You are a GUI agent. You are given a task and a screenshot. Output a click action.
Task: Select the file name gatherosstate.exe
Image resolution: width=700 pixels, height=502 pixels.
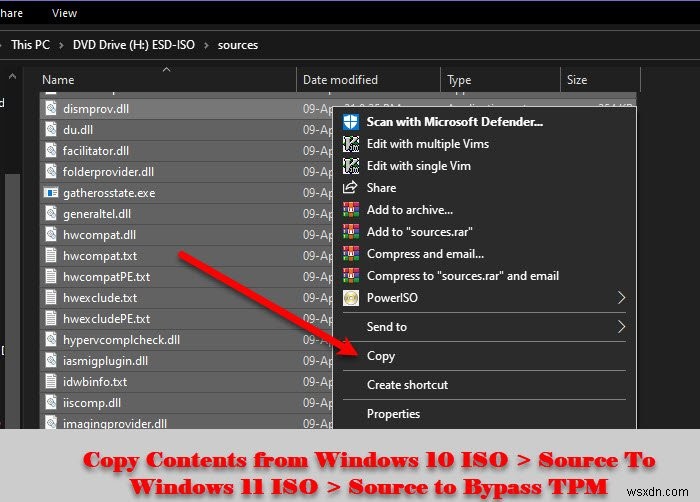pyautogui.click(x=109, y=192)
